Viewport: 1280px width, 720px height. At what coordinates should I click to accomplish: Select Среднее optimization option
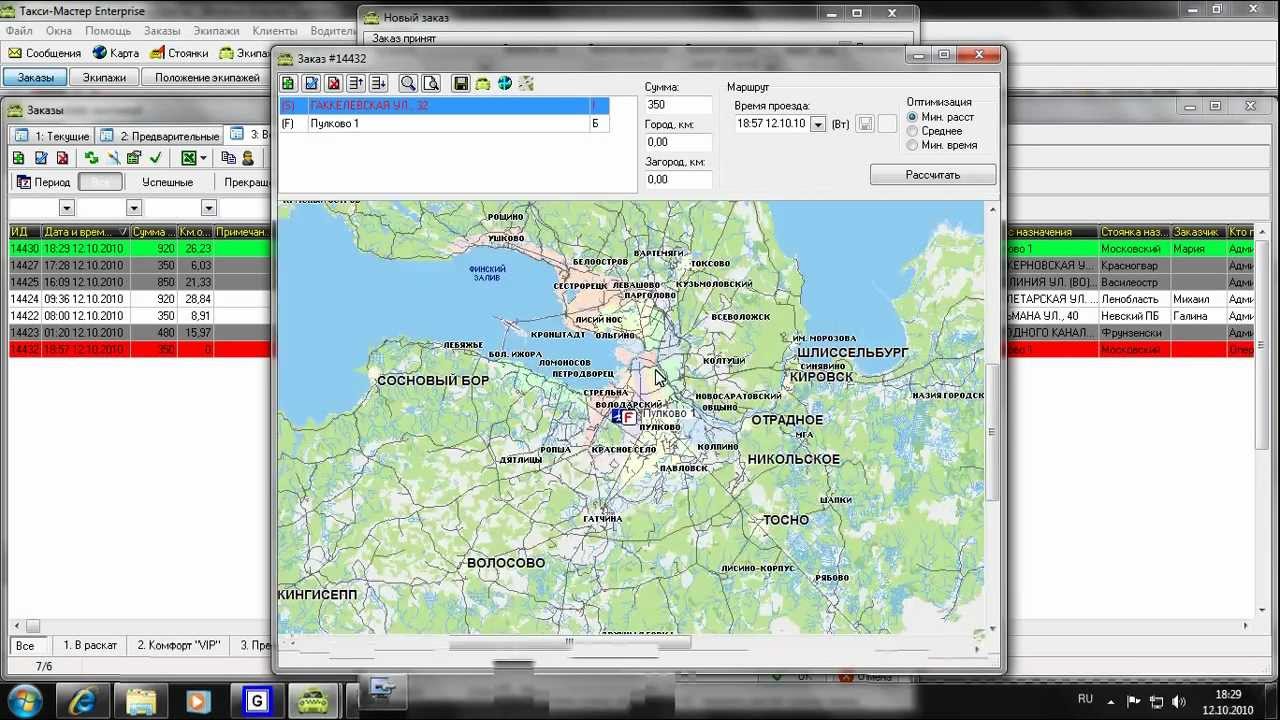coord(911,131)
